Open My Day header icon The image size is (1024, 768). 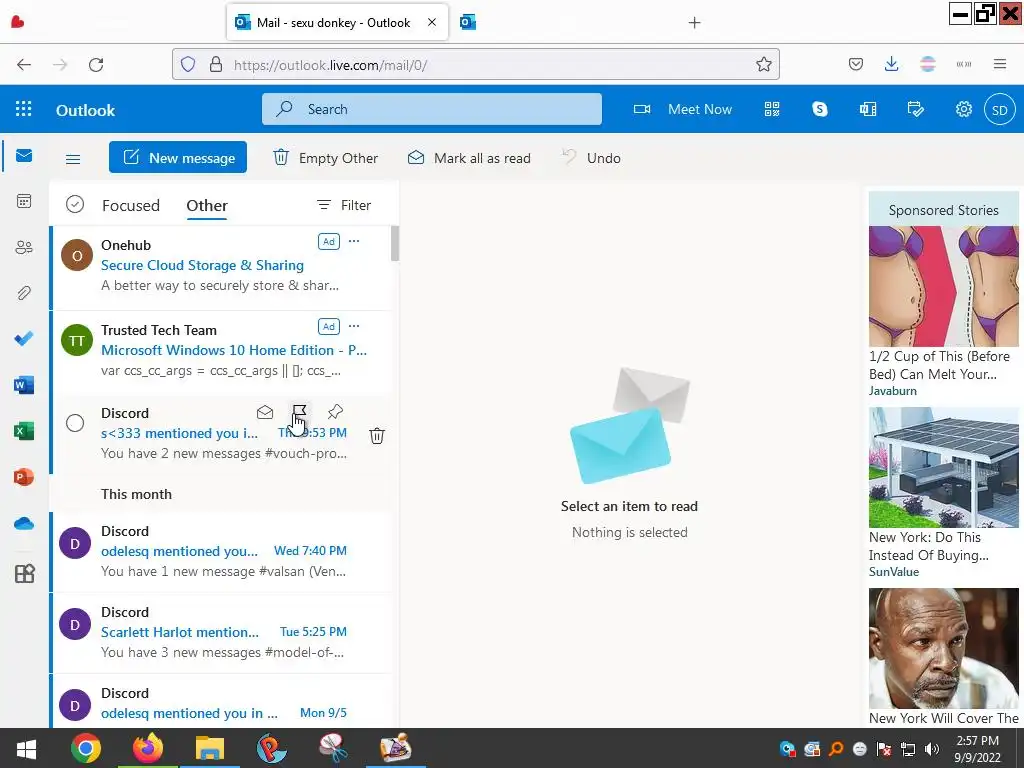point(916,109)
